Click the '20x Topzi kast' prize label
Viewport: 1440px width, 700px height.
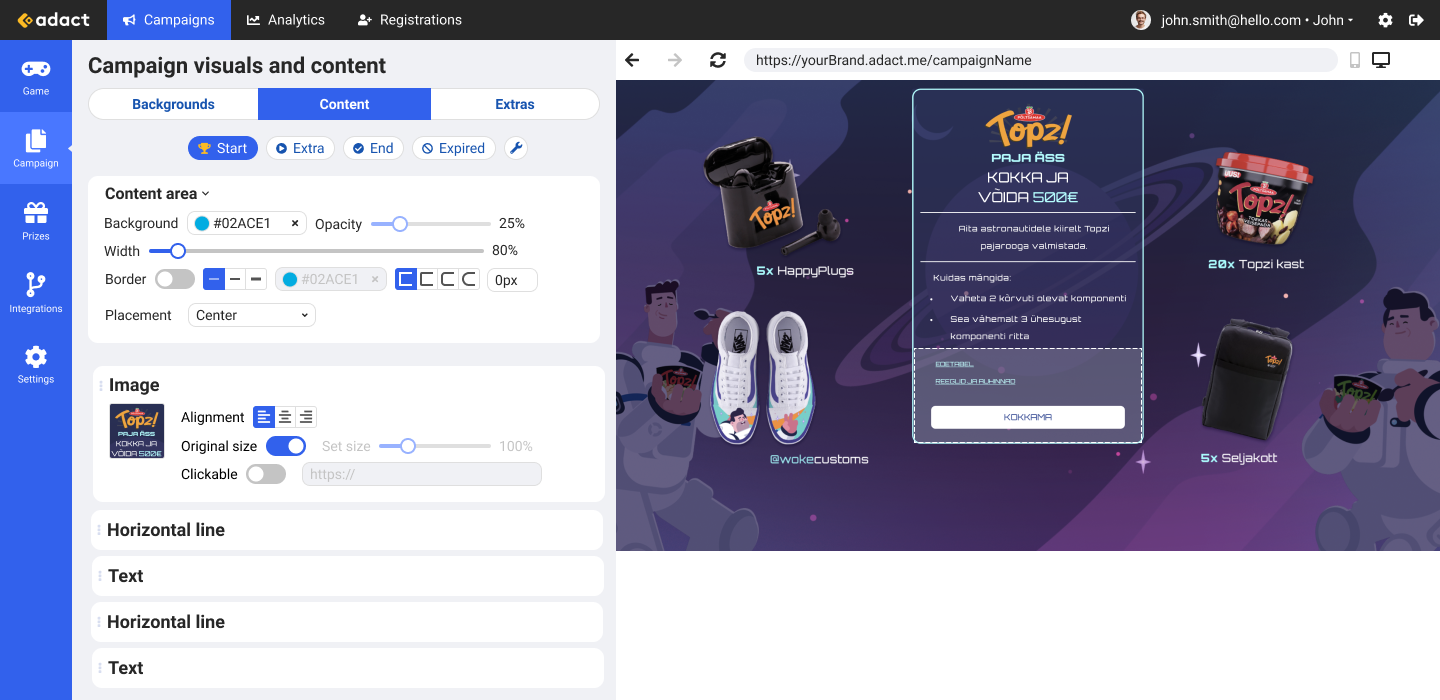[x=1256, y=264]
